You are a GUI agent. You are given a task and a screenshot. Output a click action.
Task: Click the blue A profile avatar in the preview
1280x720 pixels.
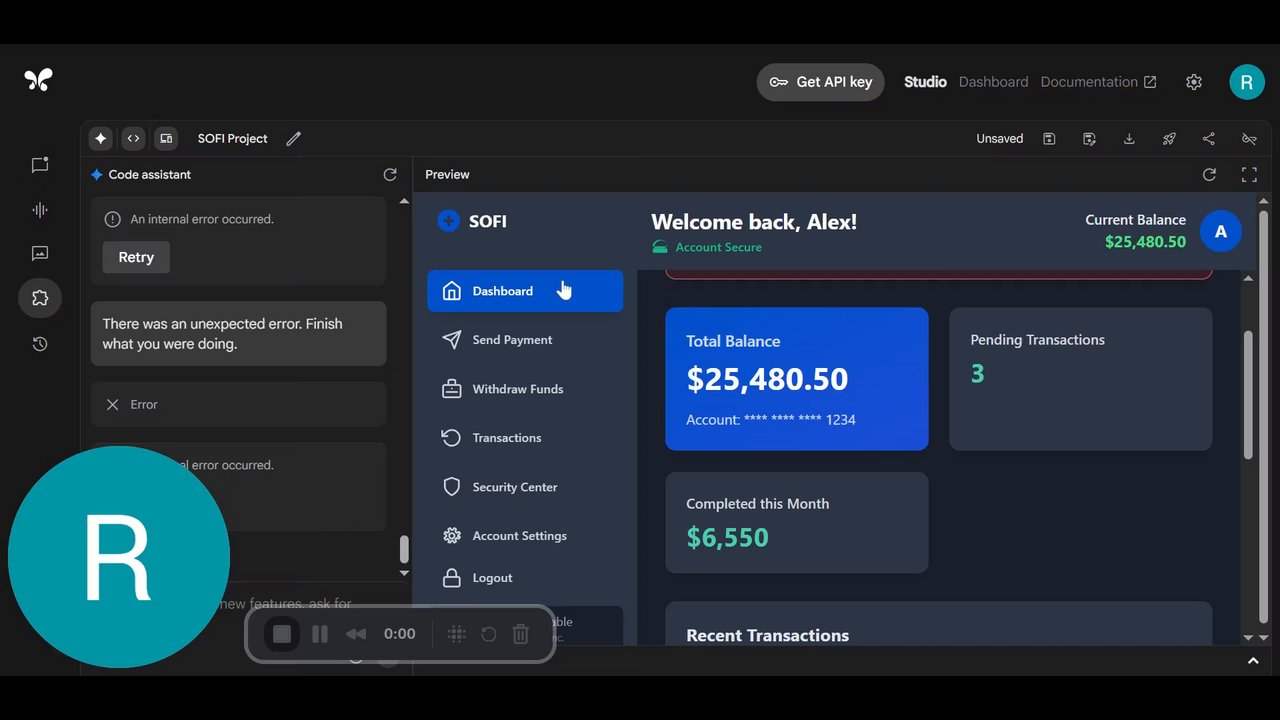click(1220, 231)
